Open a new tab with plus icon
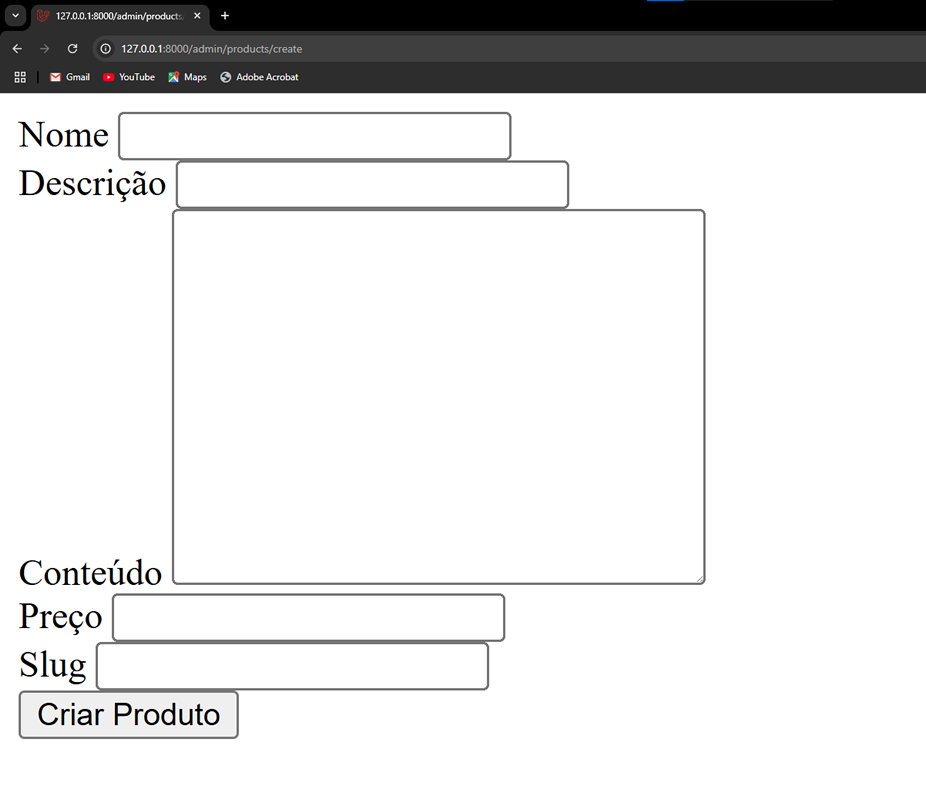 tap(225, 16)
